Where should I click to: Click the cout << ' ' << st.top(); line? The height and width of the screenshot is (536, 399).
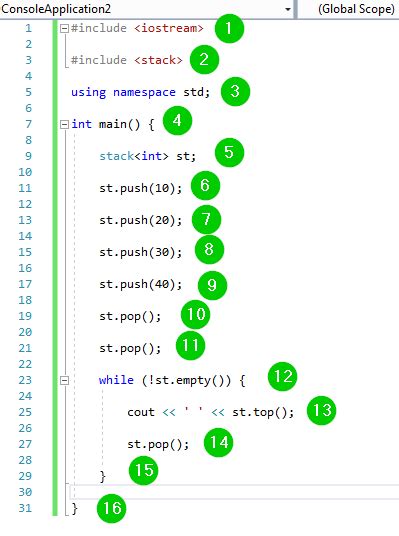pyautogui.click(x=211, y=412)
